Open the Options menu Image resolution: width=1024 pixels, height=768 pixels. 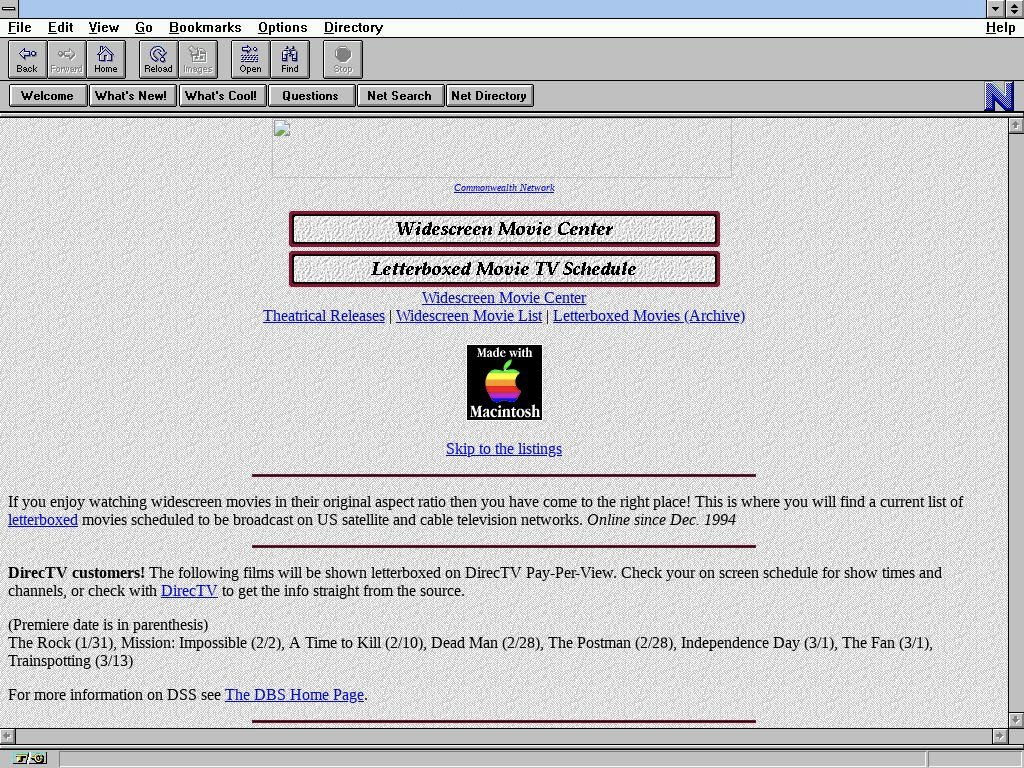tap(282, 27)
